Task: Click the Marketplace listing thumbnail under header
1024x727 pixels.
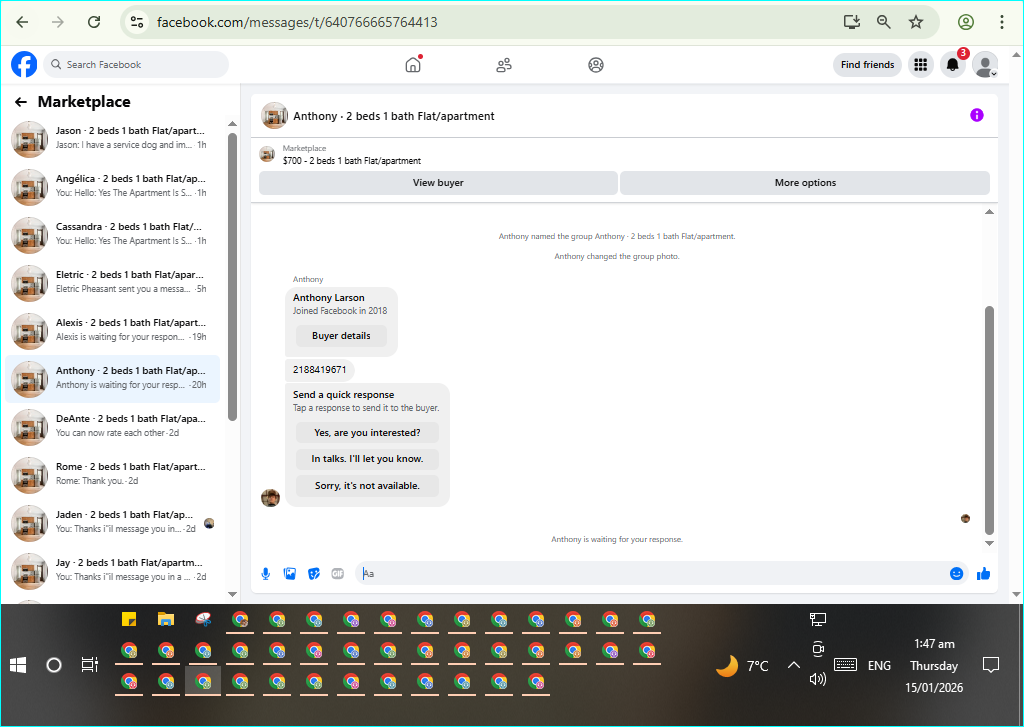Action: [x=267, y=154]
